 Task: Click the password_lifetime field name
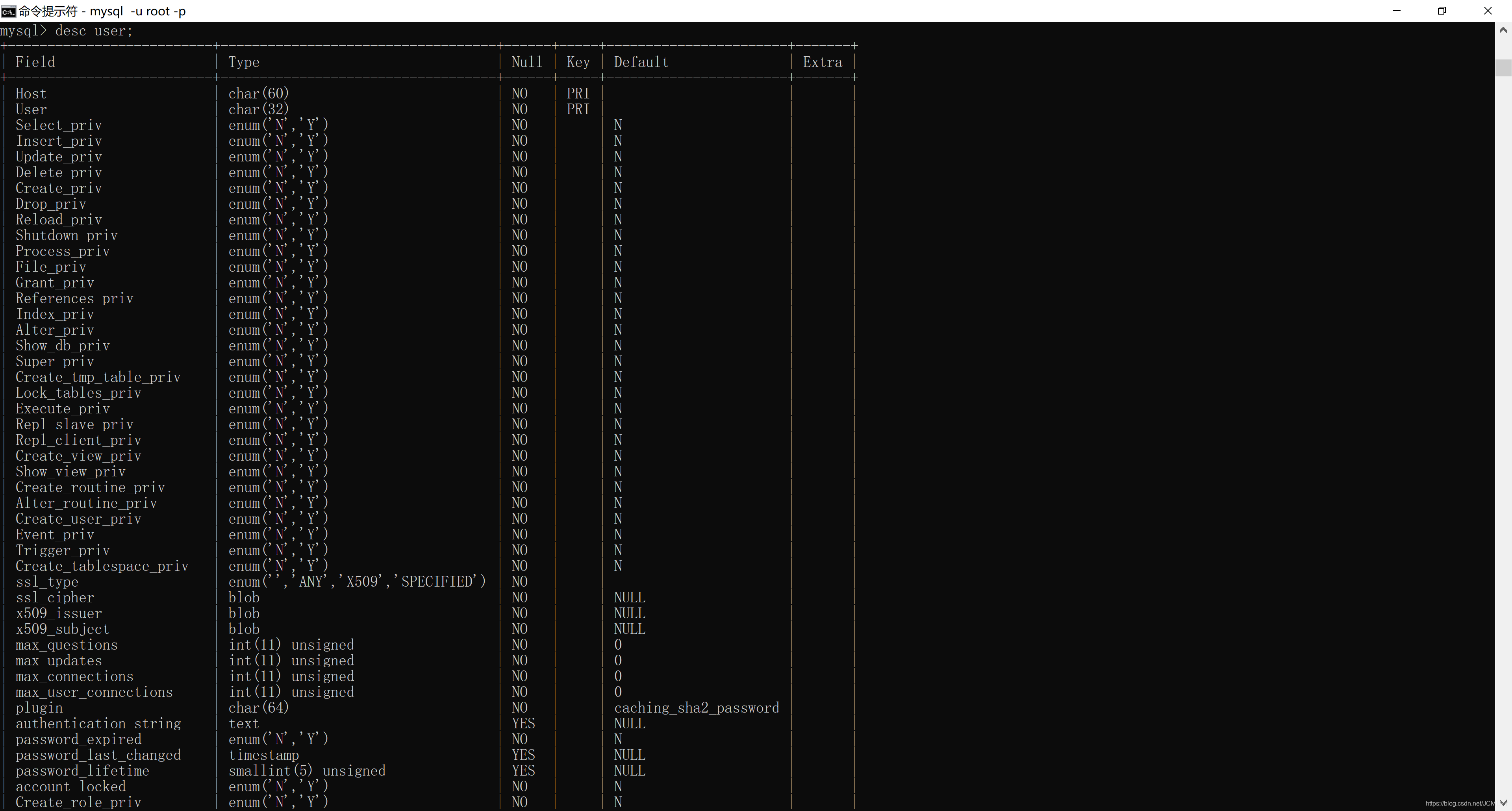tap(82, 771)
